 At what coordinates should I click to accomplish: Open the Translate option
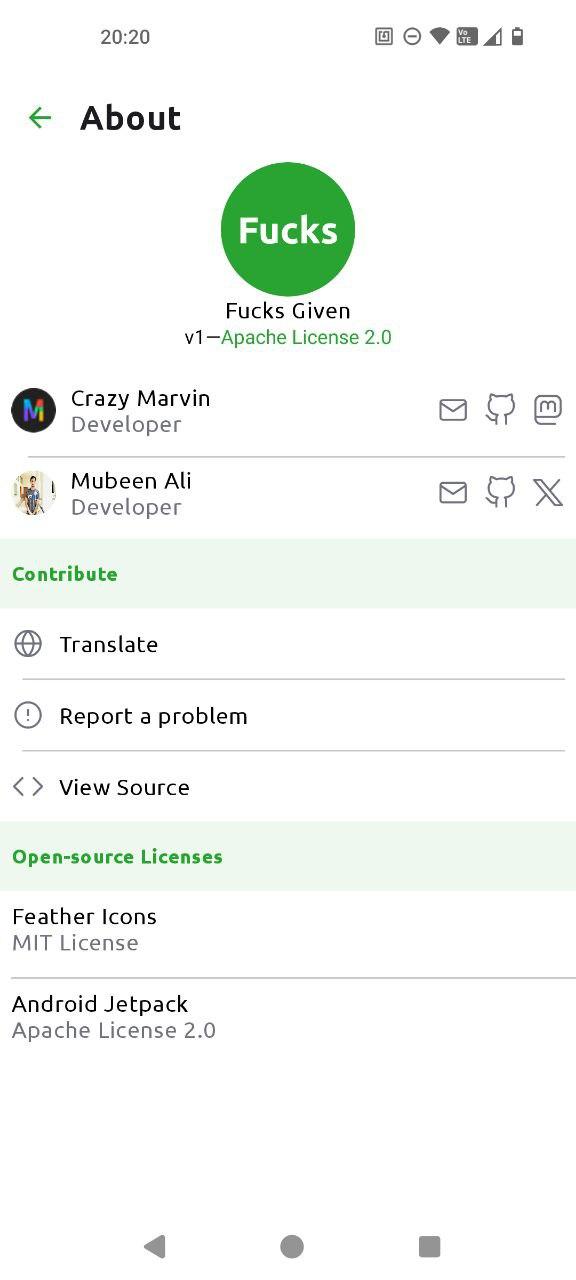288,644
